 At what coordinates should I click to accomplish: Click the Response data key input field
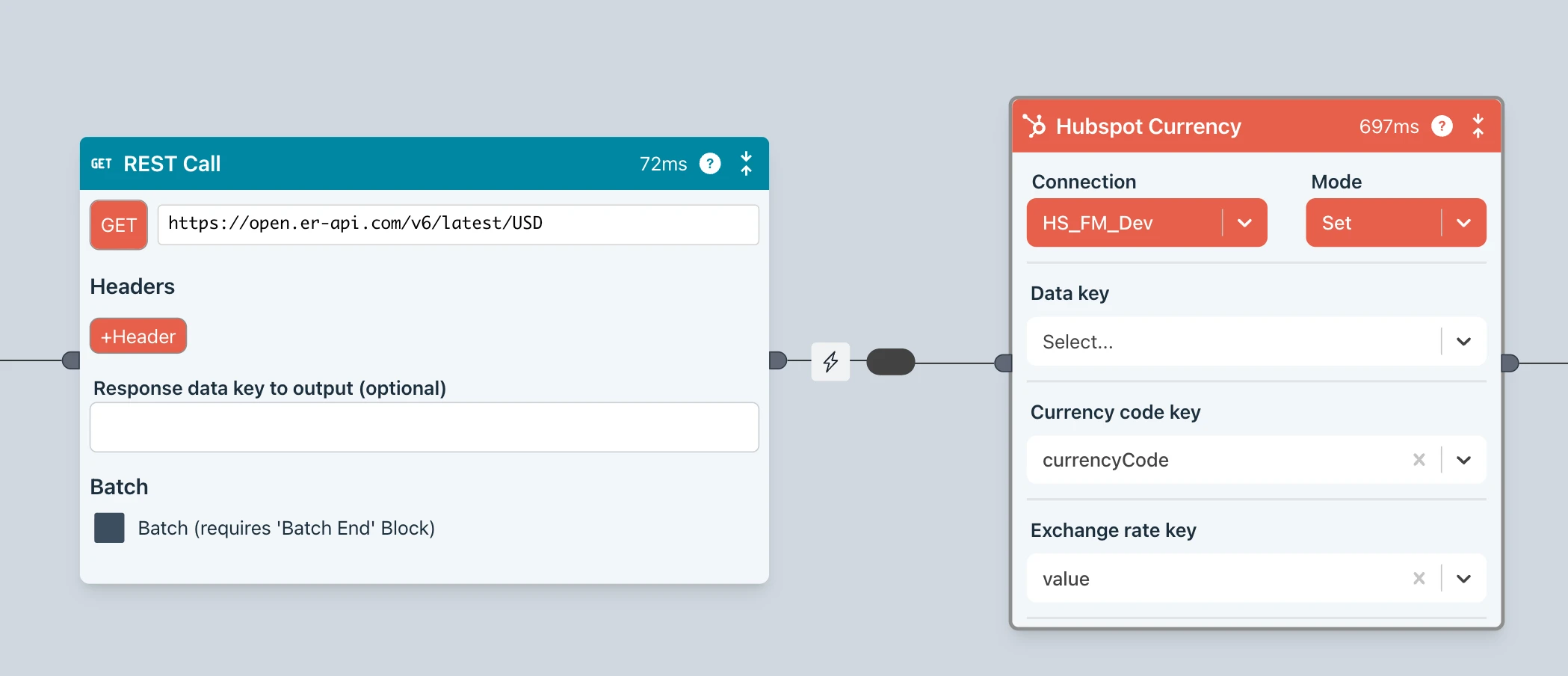pos(424,427)
